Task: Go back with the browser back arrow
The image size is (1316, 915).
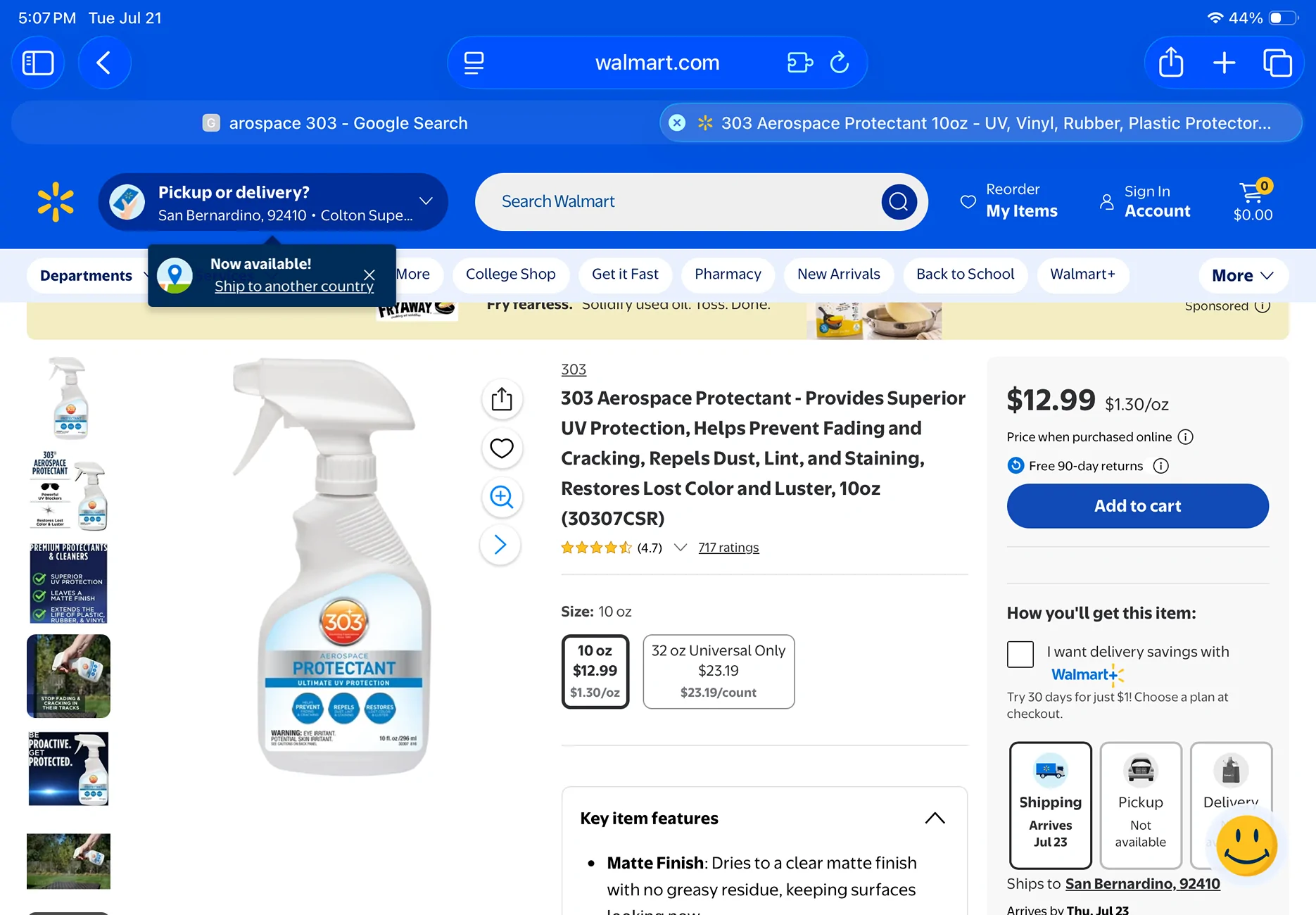Action: point(104,63)
